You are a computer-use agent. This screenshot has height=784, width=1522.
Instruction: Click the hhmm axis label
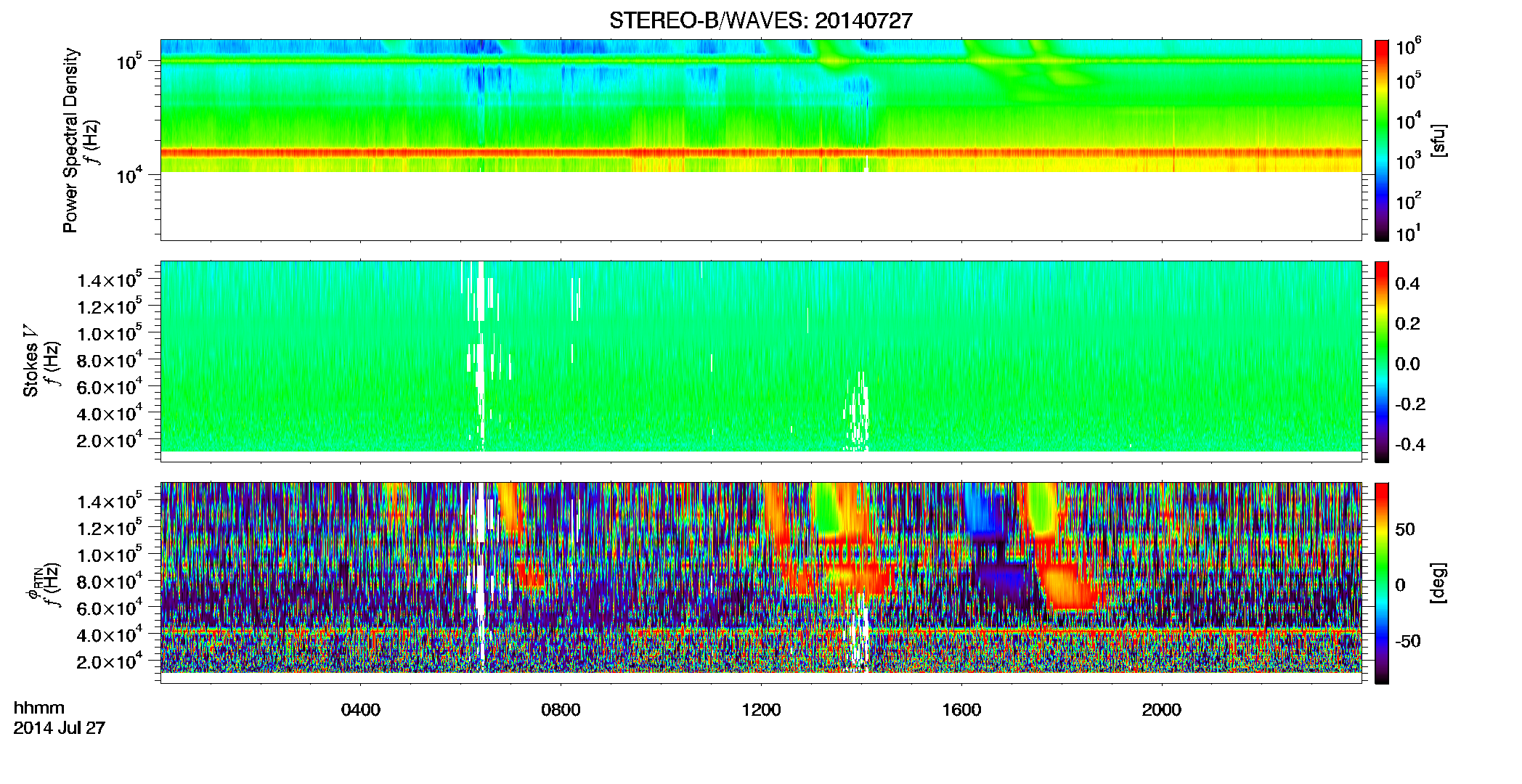point(39,709)
